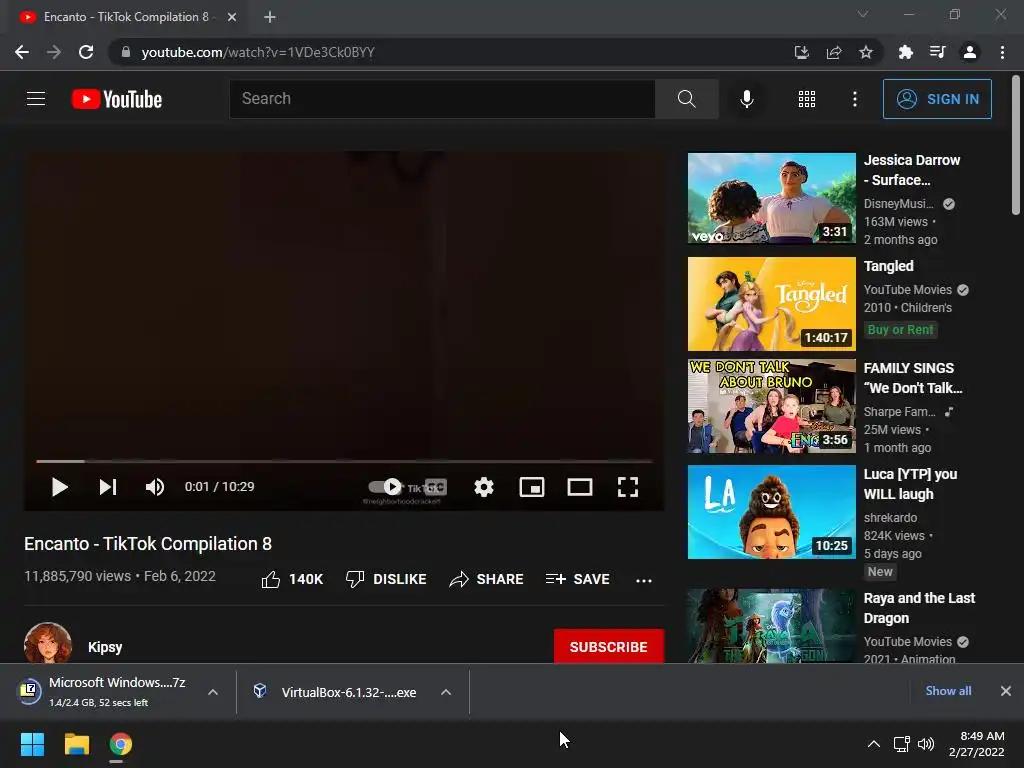Open taskbar clock and date
This screenshot has width=1024, height=768.
click(x=977, y=744)
